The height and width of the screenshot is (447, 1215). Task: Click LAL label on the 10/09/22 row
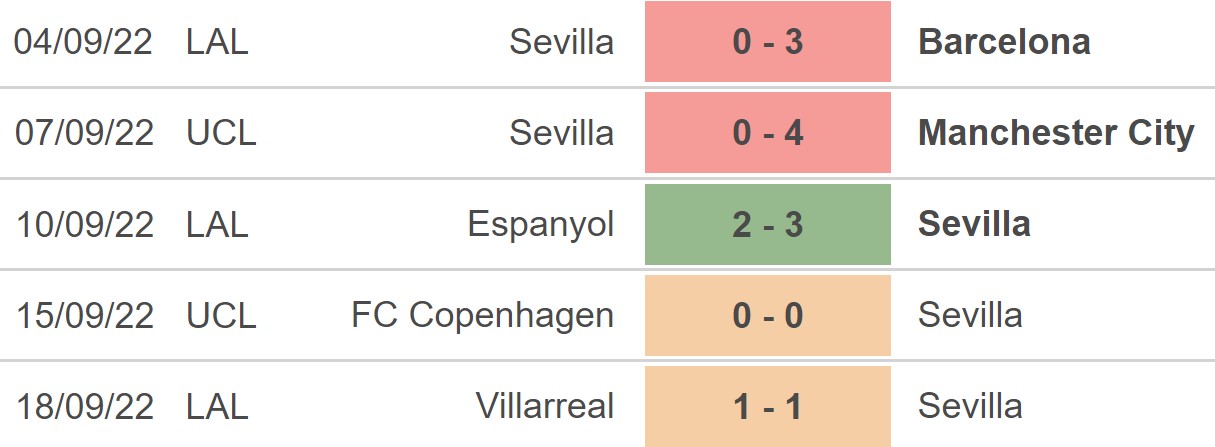pos(217,224)
